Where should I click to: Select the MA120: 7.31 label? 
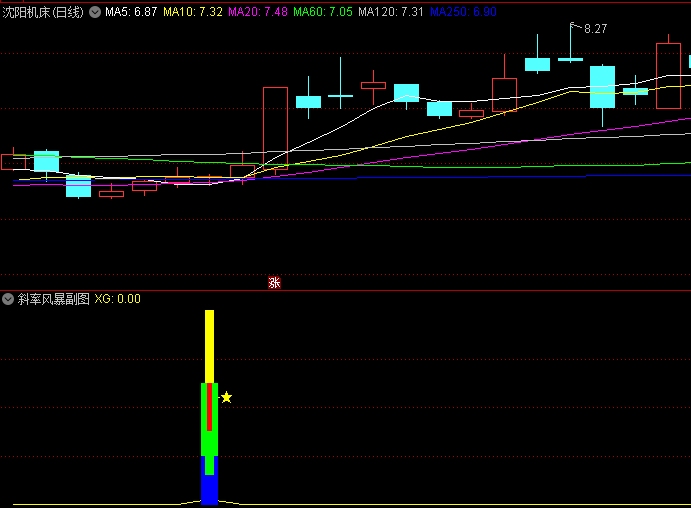390,12
